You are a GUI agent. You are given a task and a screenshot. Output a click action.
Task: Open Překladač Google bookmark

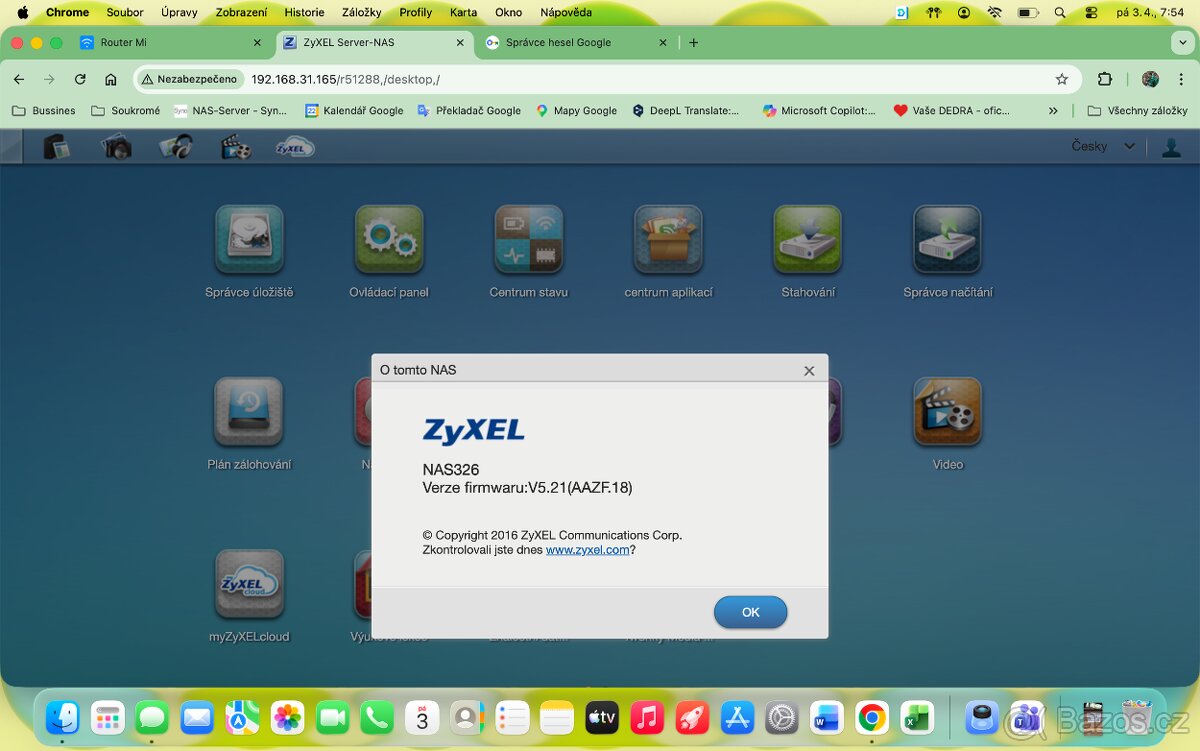coord(469,111)
